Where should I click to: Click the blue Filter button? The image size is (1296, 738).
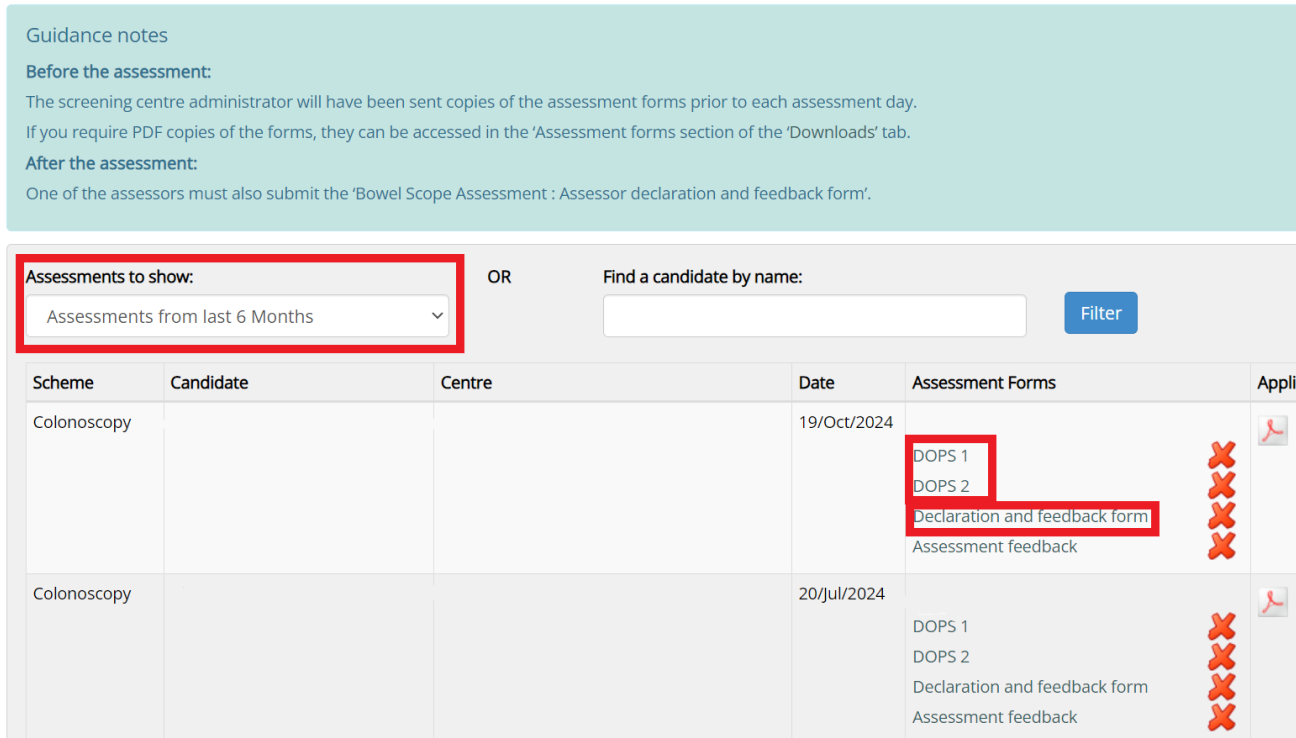point(1100,313)
